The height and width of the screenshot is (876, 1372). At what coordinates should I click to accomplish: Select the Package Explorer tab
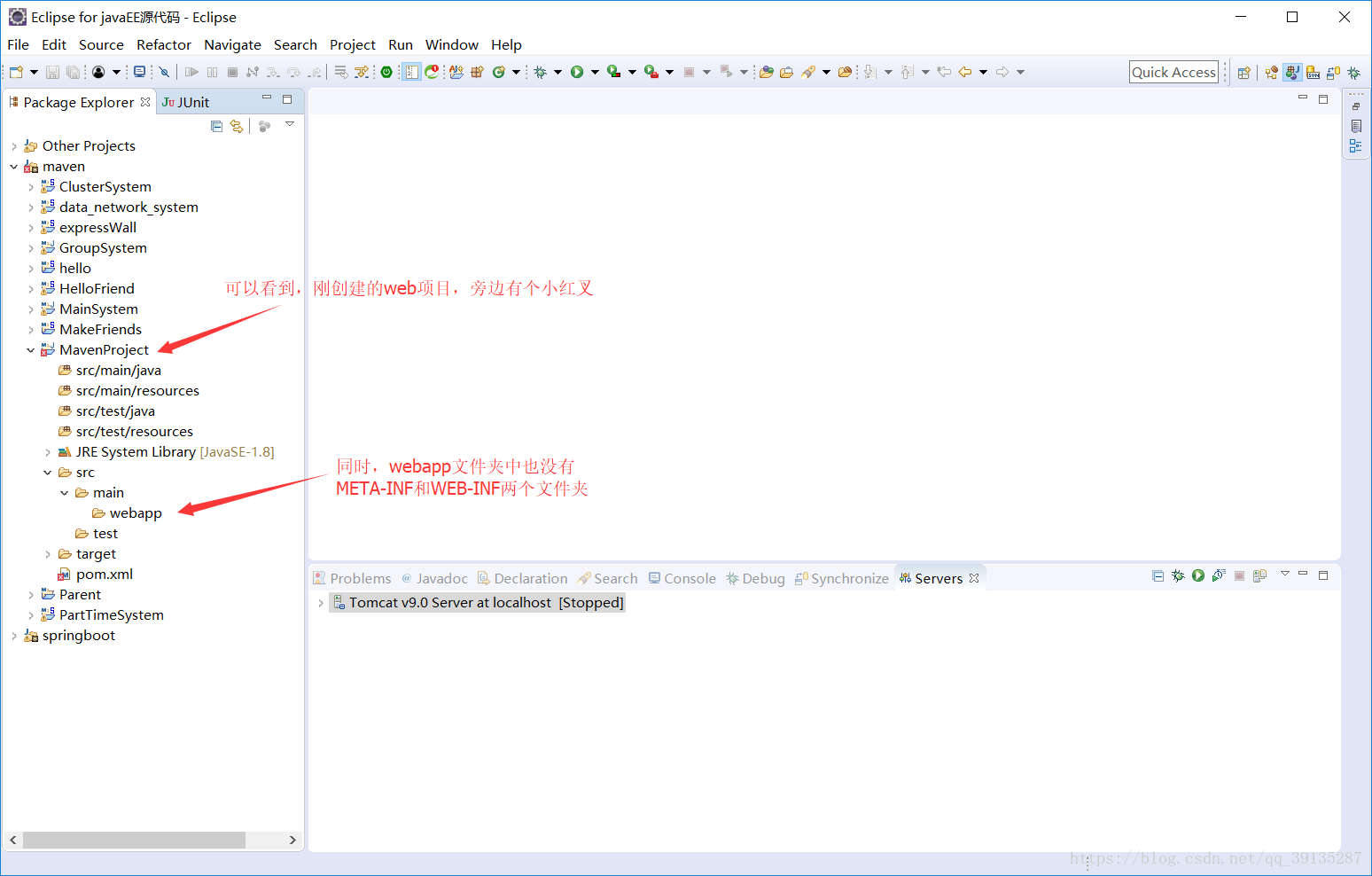click(x=79, y=102)
